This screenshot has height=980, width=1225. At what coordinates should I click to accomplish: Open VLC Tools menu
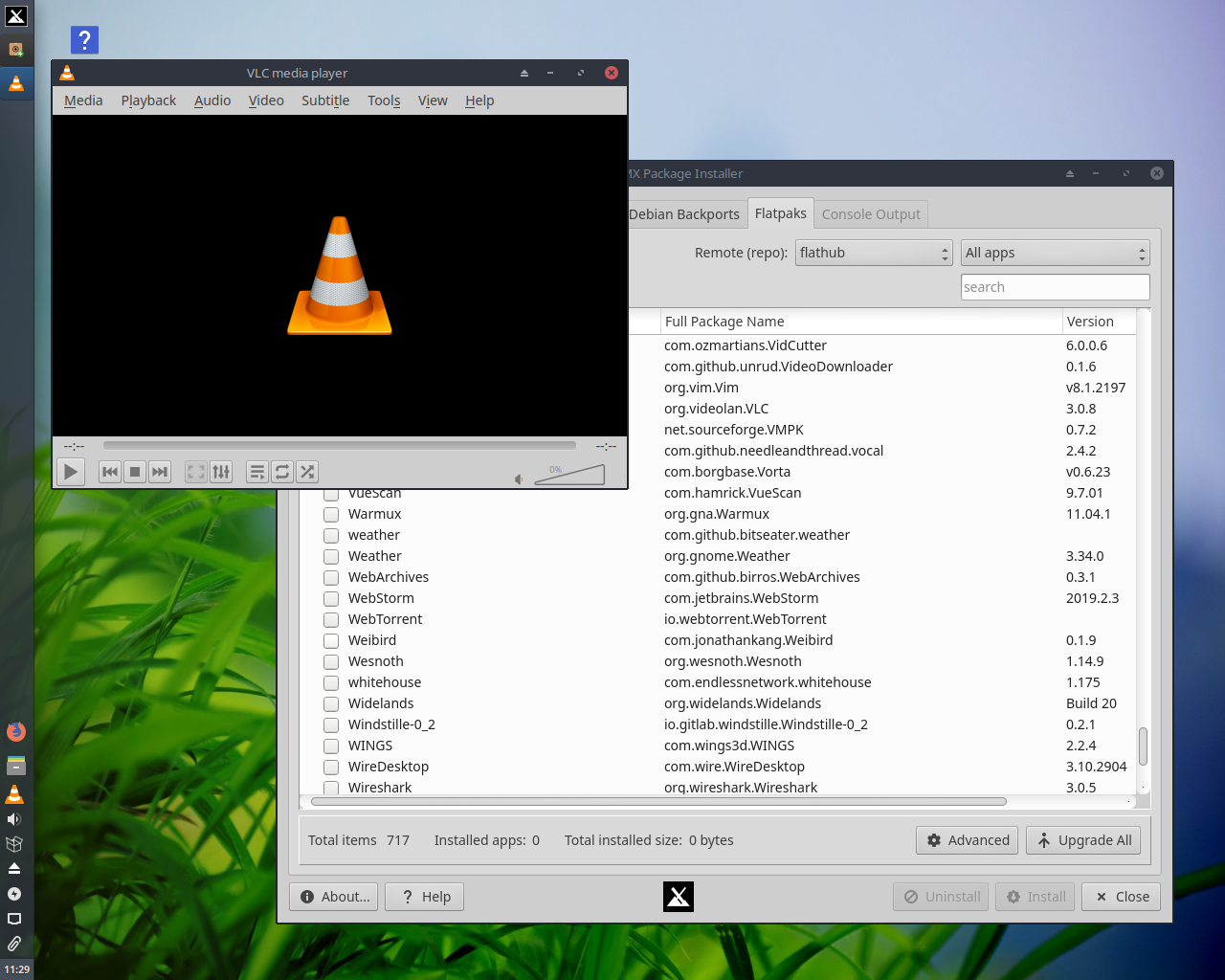tap(384, 100)
